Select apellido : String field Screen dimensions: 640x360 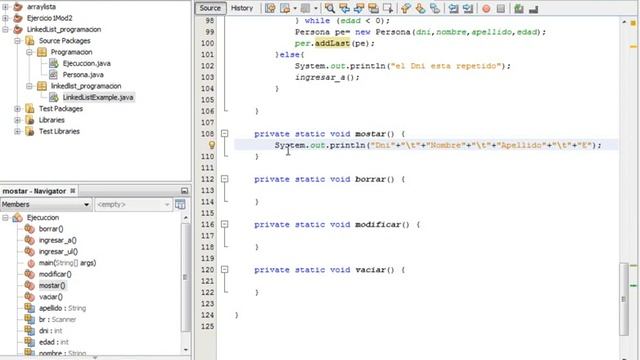(62, 308)
